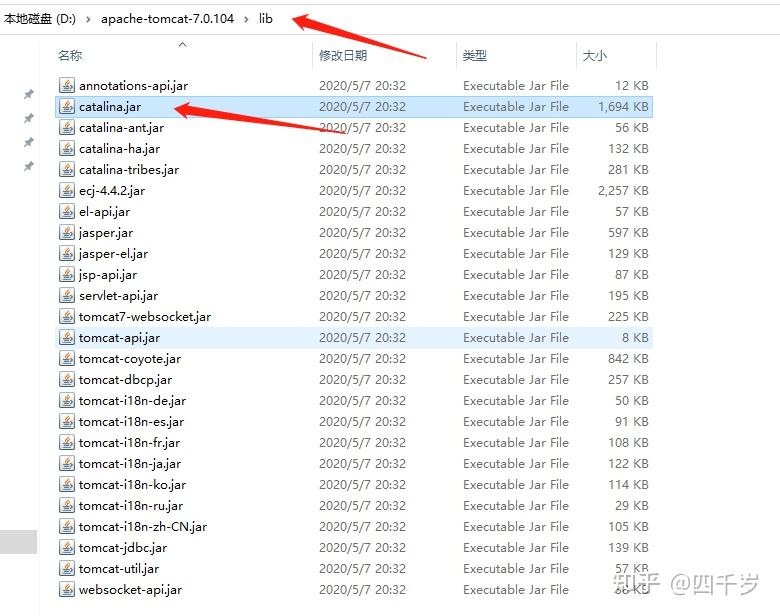
Task: Select the file name catalina-tribes.jar
Action: [x=129, y=170]
